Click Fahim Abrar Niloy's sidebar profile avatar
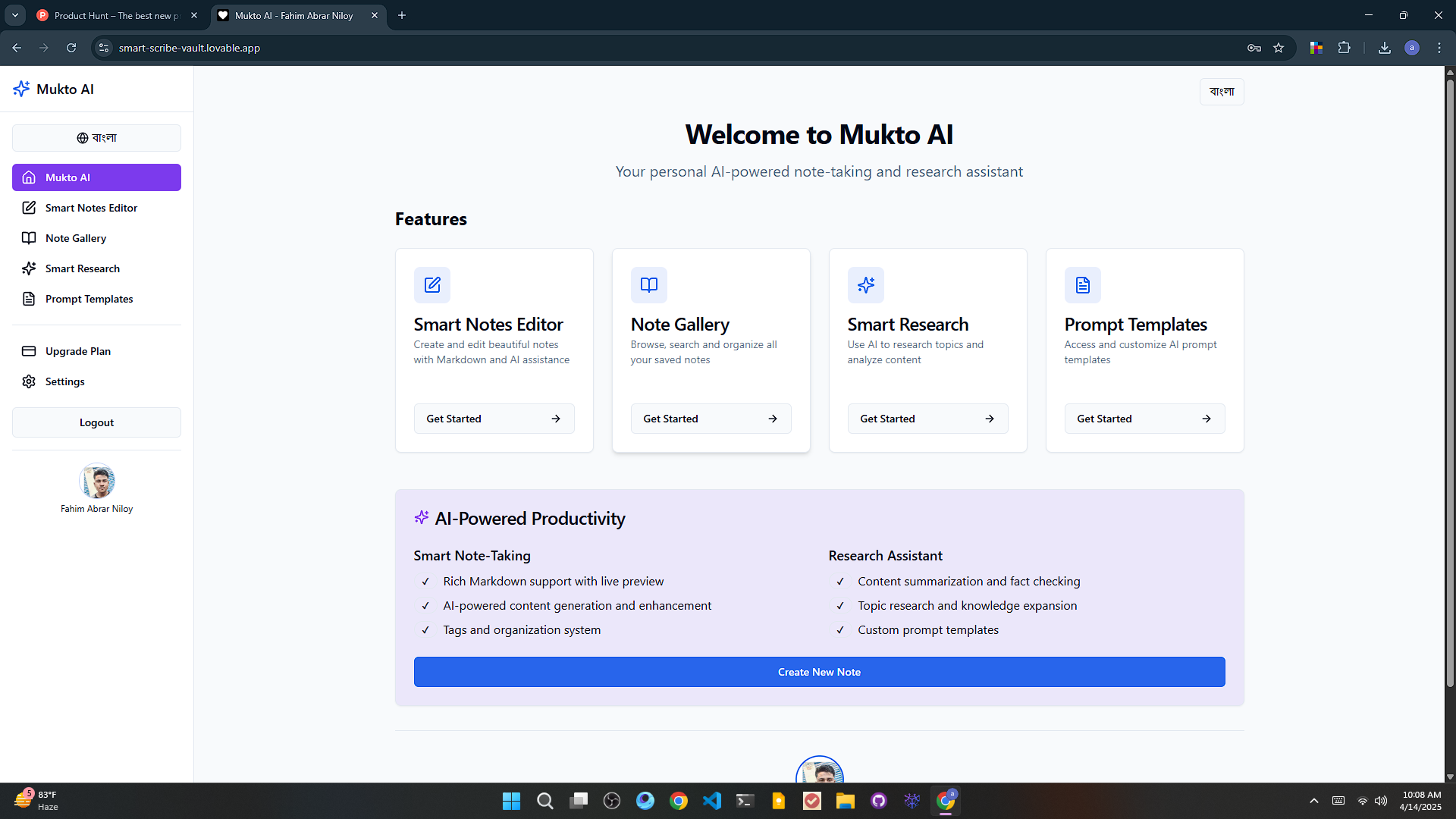The height and width of the screenshot is (819, 1456). pyautogui.click(x=97, y=481)
